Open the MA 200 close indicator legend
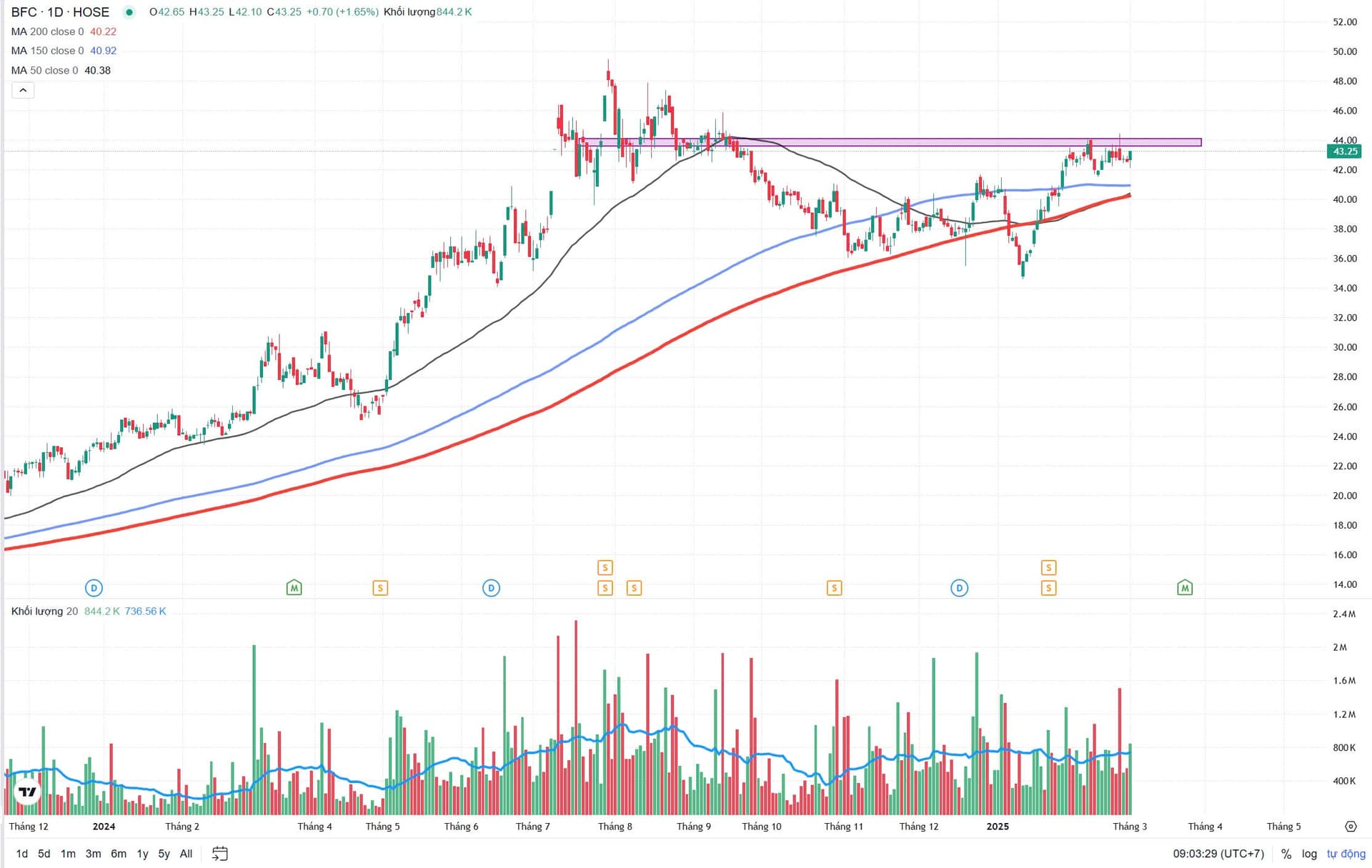The height and width of the screenshot is (868, 1372). point(47,31)
